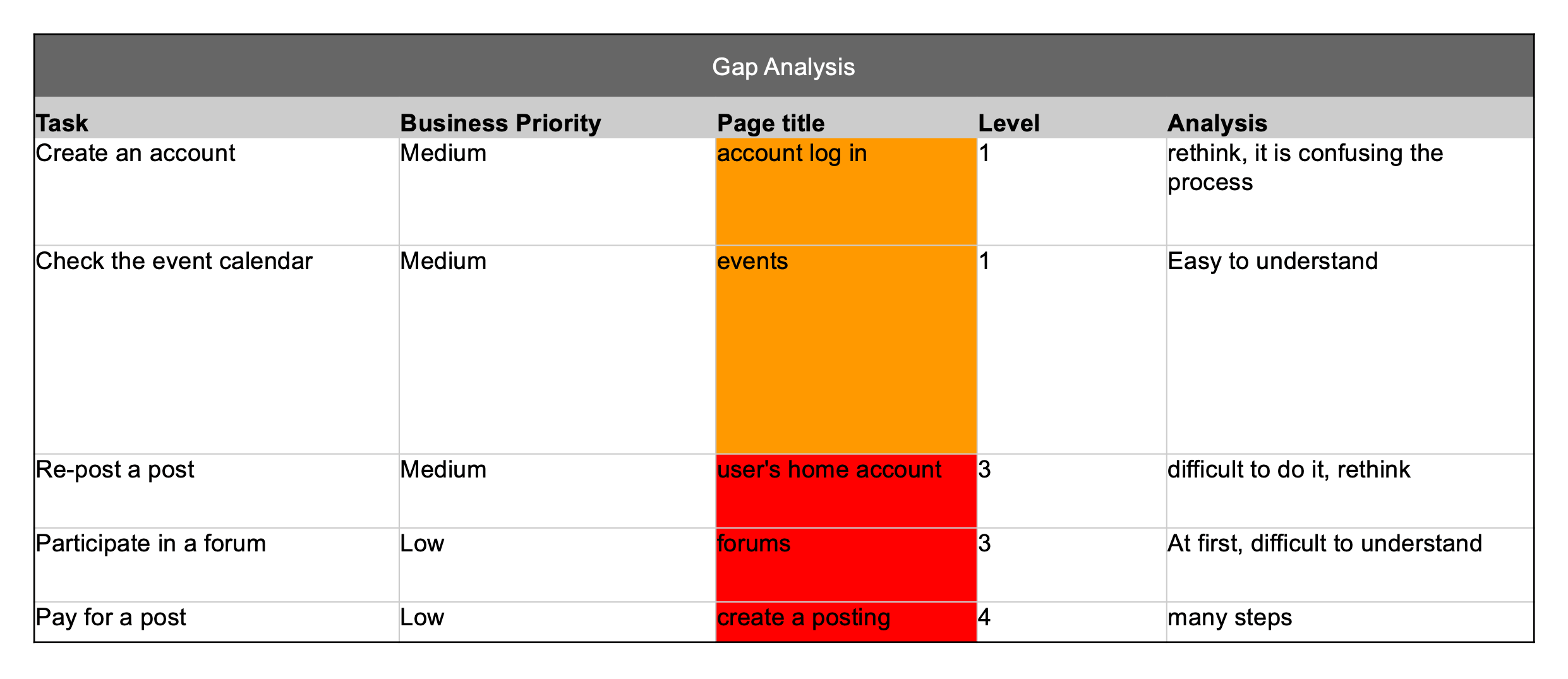
Task: Click the red forums page title cell
Action: [x=845, y=564]
